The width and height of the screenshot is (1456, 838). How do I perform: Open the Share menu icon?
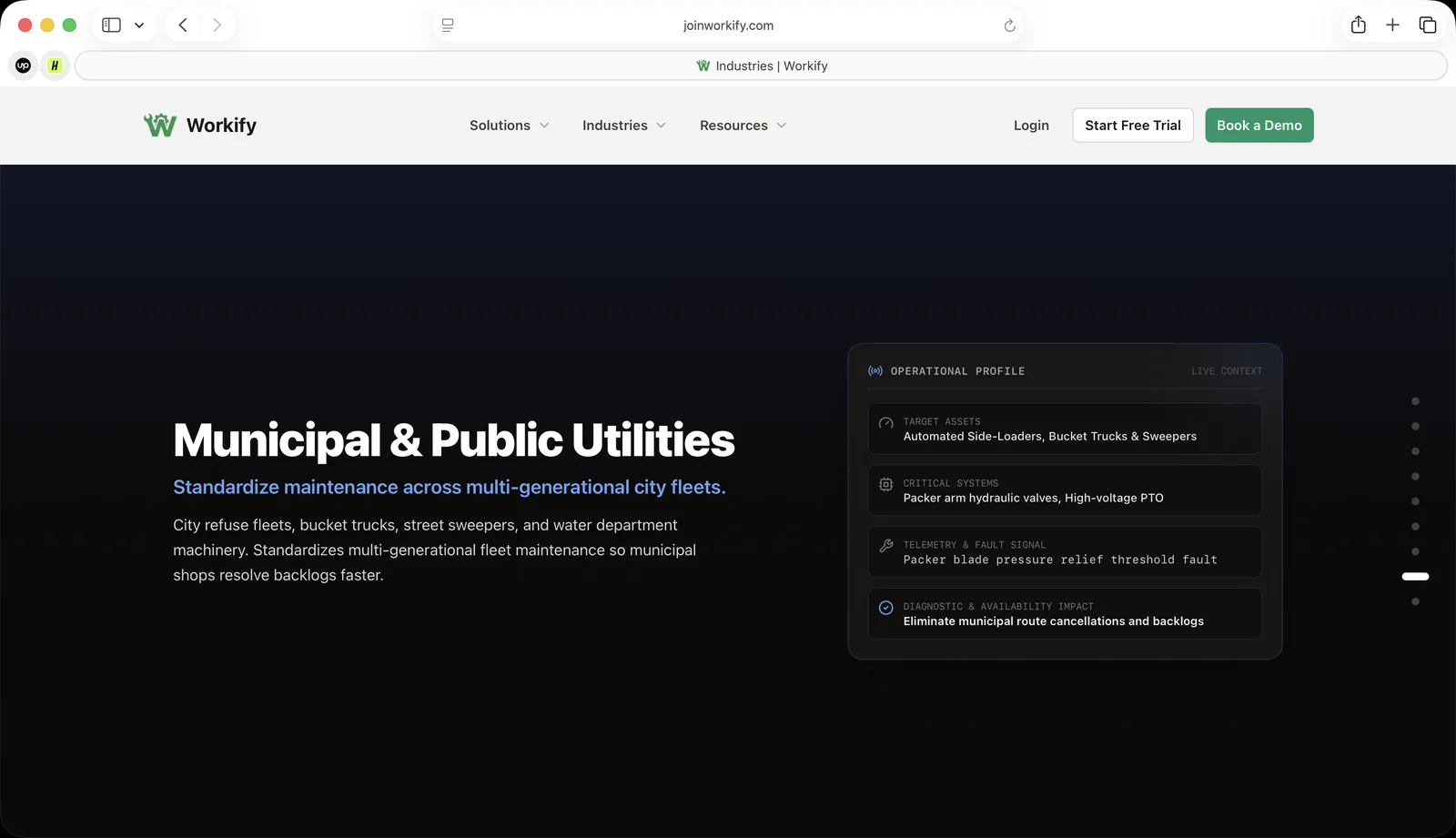click(1359, 25)
